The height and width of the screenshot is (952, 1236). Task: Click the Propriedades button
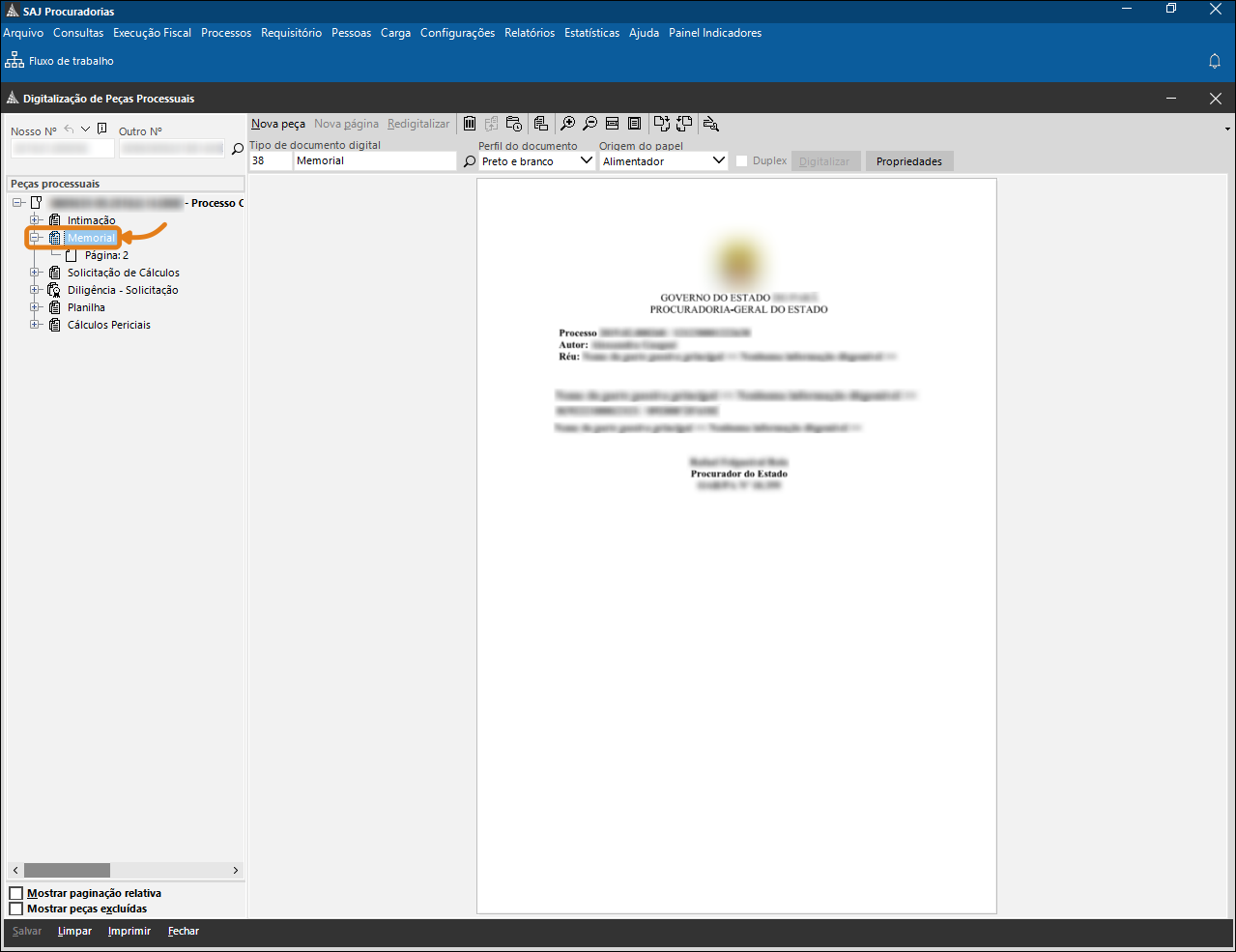point(908,161)
